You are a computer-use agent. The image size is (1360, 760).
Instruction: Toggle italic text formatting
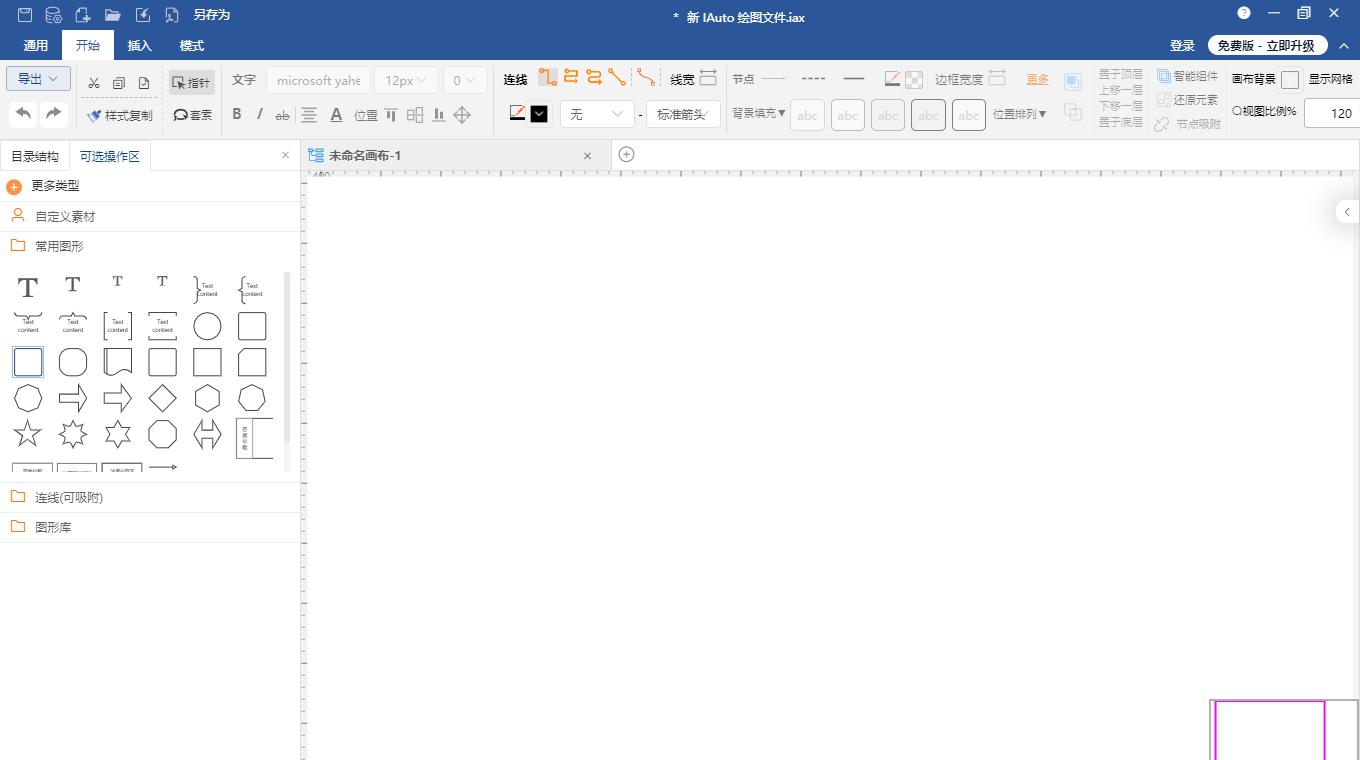pyautogui.click(x=260, y=114)
